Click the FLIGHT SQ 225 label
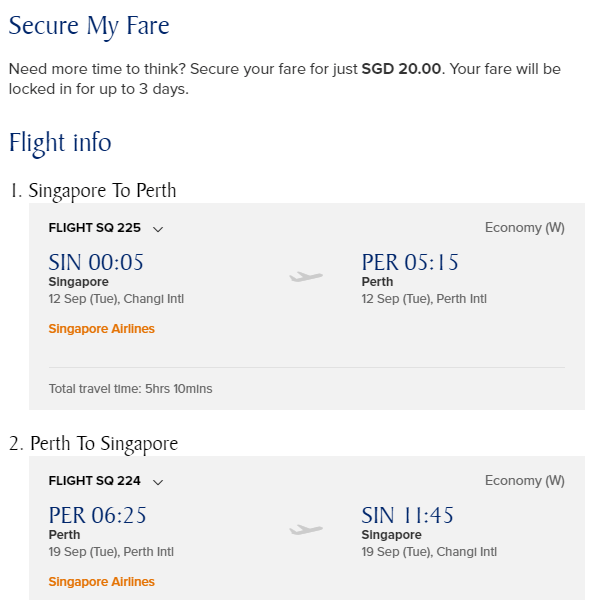Image resolution: width=590 pixels, height=600 pixels. [95, 228]
